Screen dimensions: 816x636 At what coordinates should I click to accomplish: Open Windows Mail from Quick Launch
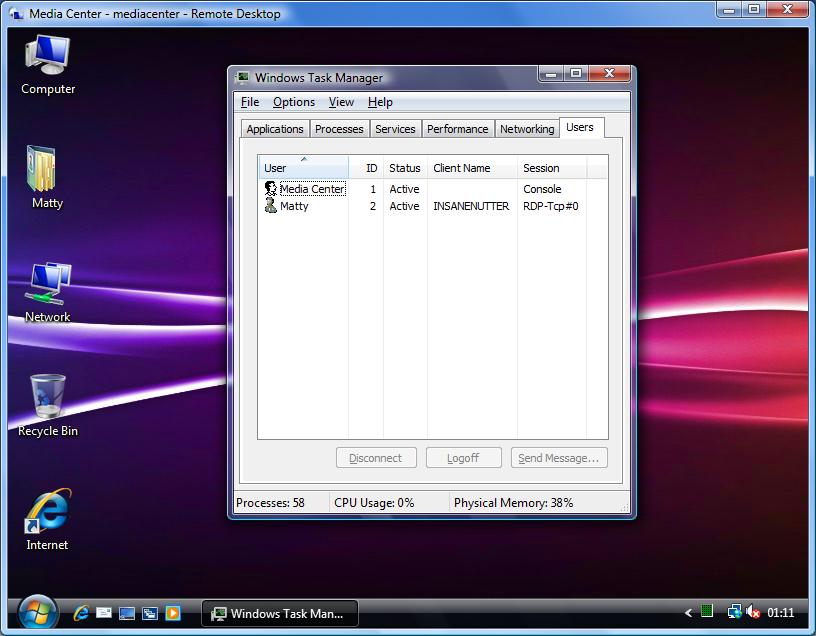pos(104,613)
